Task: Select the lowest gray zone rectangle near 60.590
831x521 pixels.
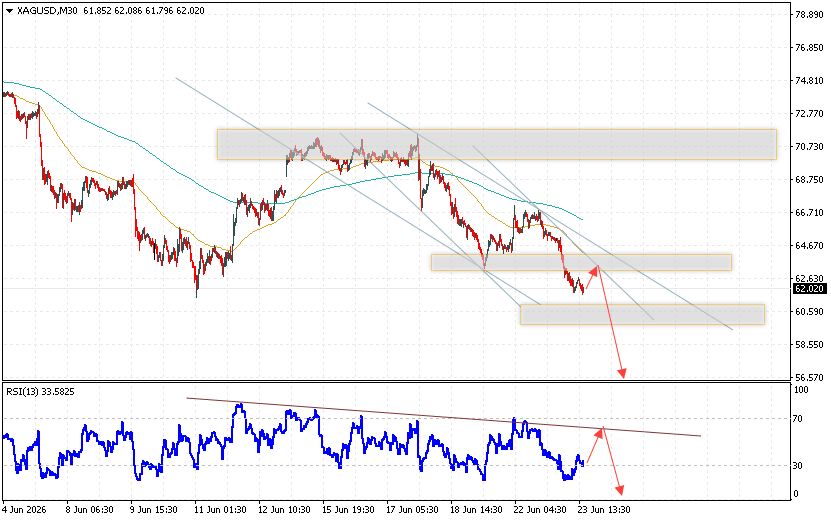Action: [642, 314]
